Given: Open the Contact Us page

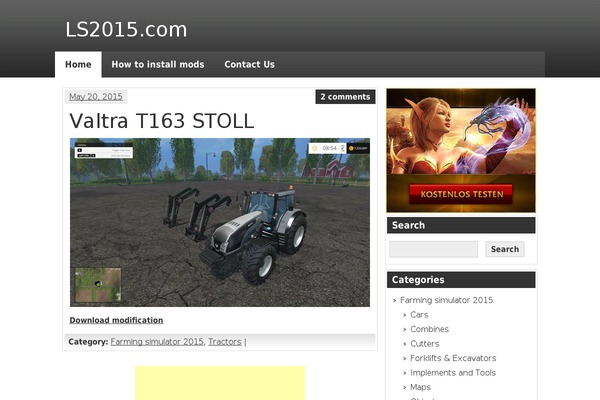Looking at the screenshot, I should pos(249,64).
